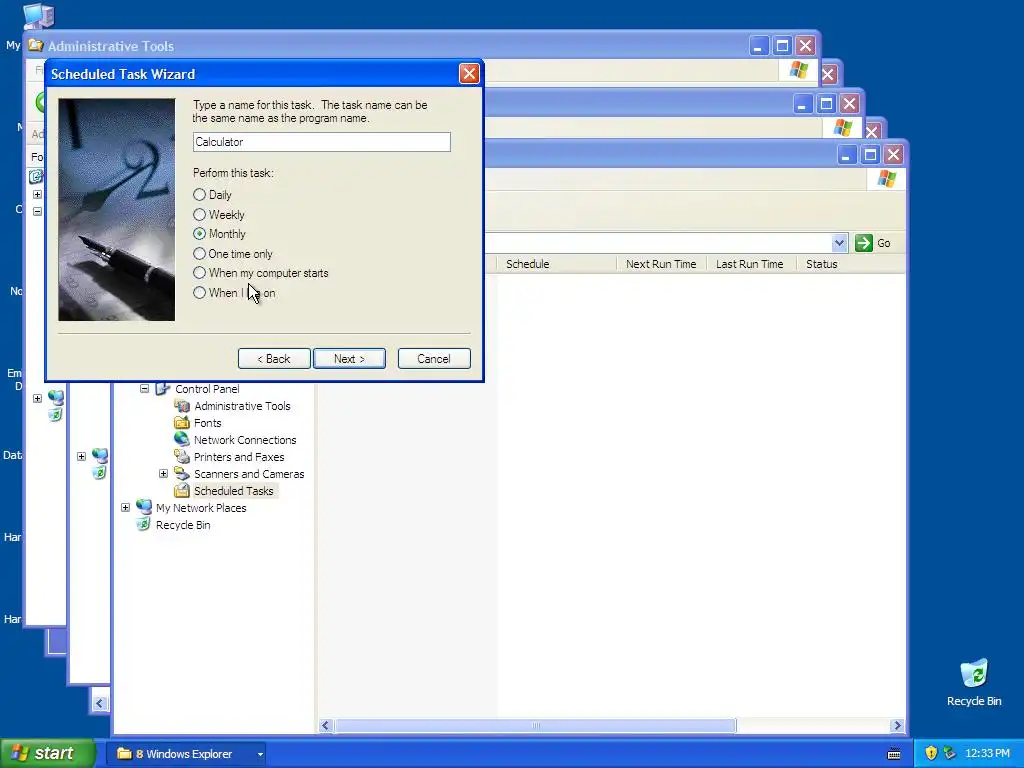Proceed with the Next button

tap(349, 359)
